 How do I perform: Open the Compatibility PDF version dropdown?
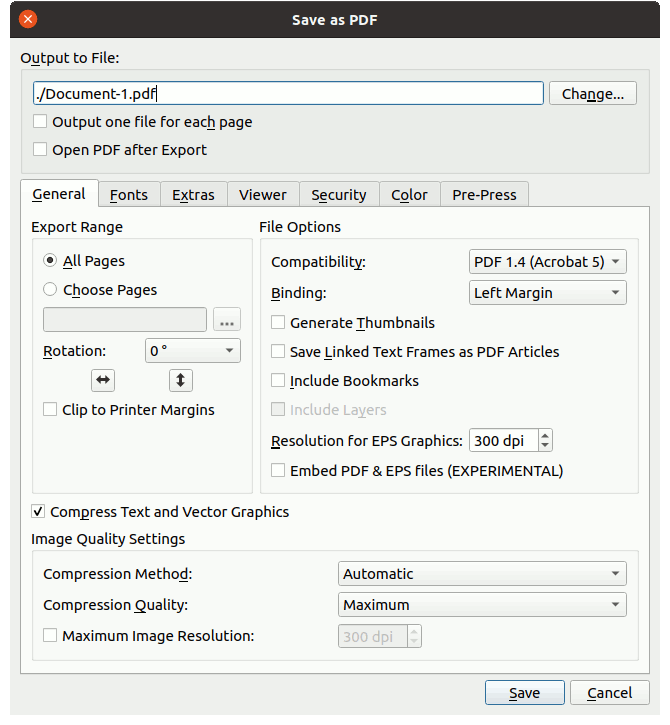[x=547, y=262]
